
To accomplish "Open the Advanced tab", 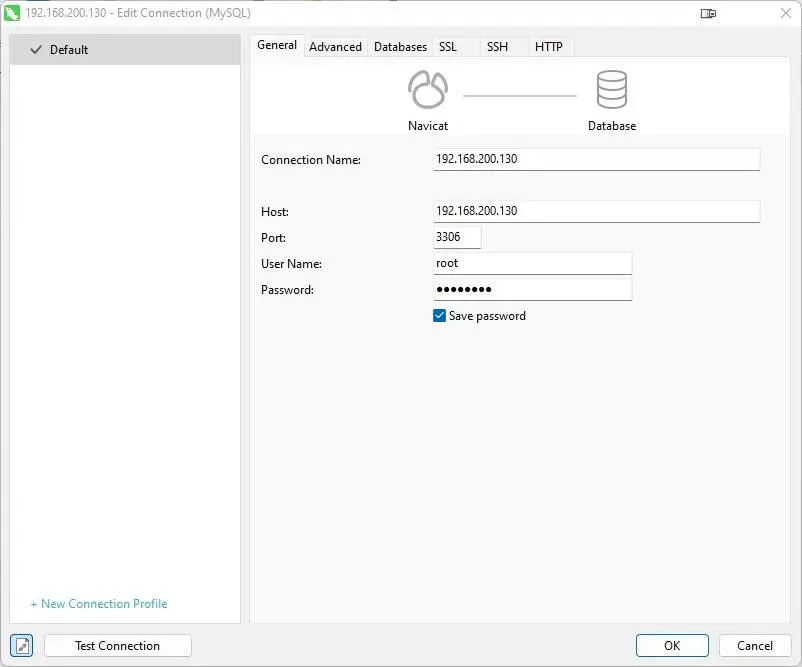I will pyautogui.click(x=335, y=47).
